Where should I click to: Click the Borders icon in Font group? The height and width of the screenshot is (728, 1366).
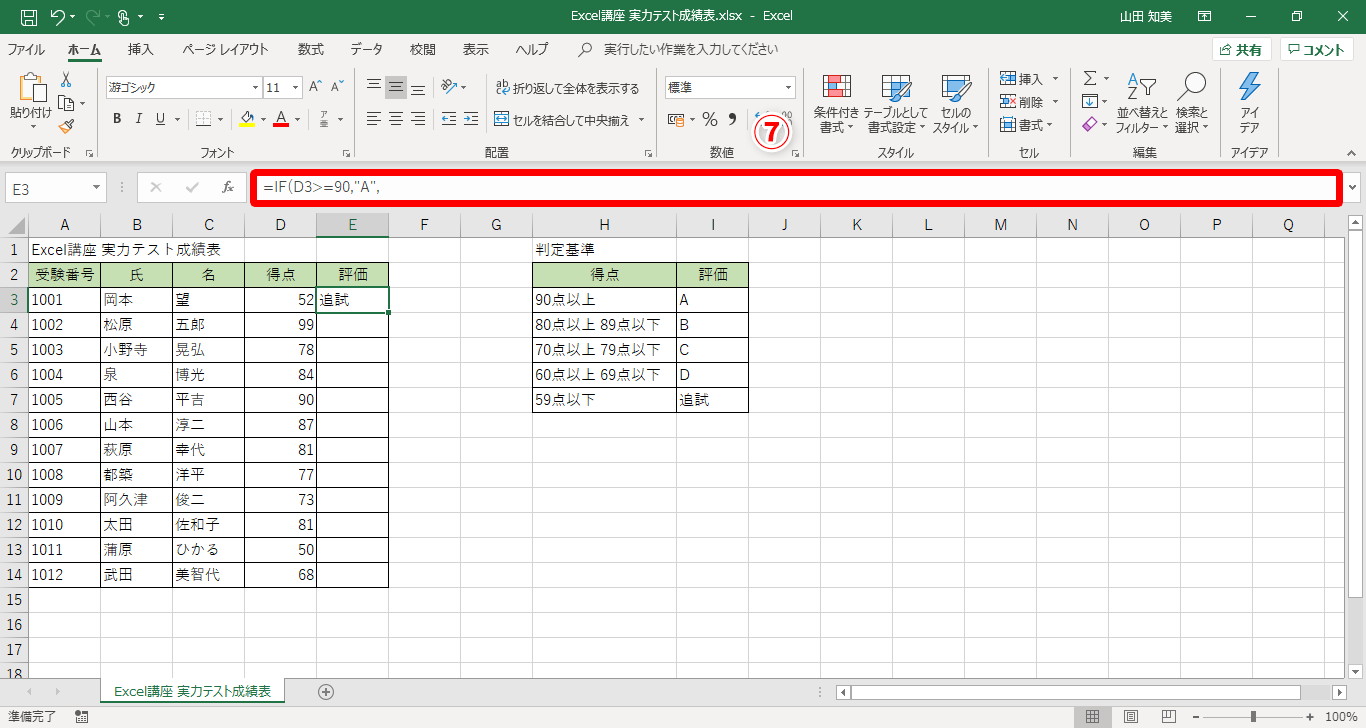203,119
